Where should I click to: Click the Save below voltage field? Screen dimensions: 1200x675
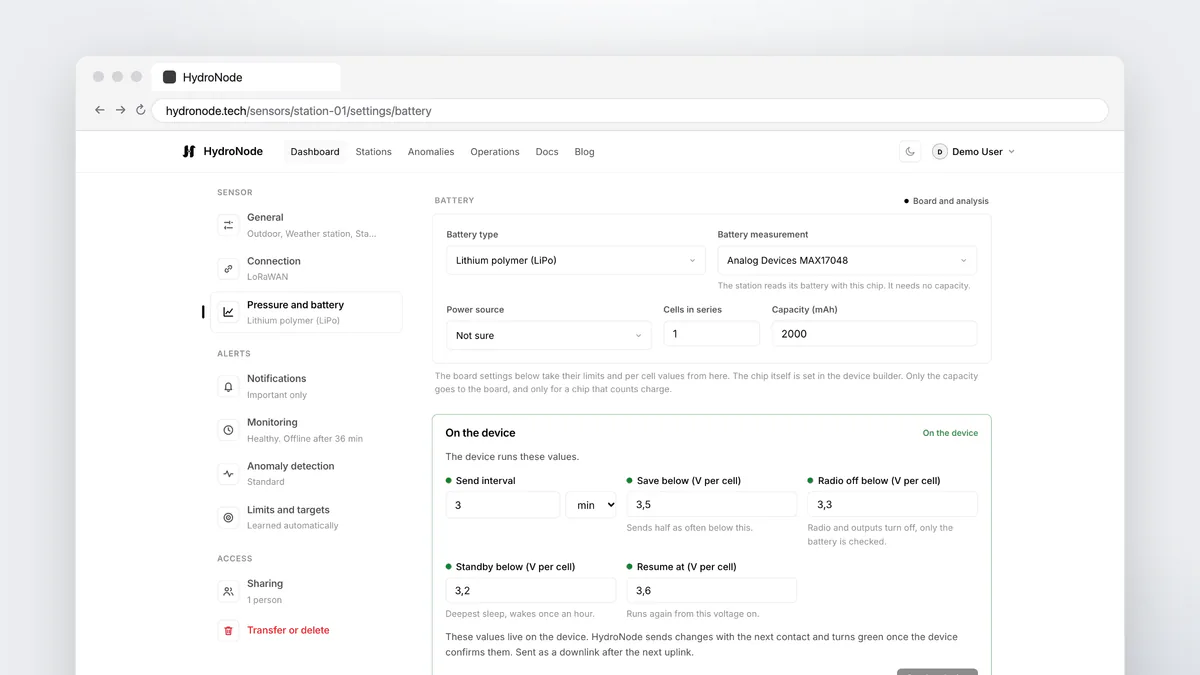point(712,505)
